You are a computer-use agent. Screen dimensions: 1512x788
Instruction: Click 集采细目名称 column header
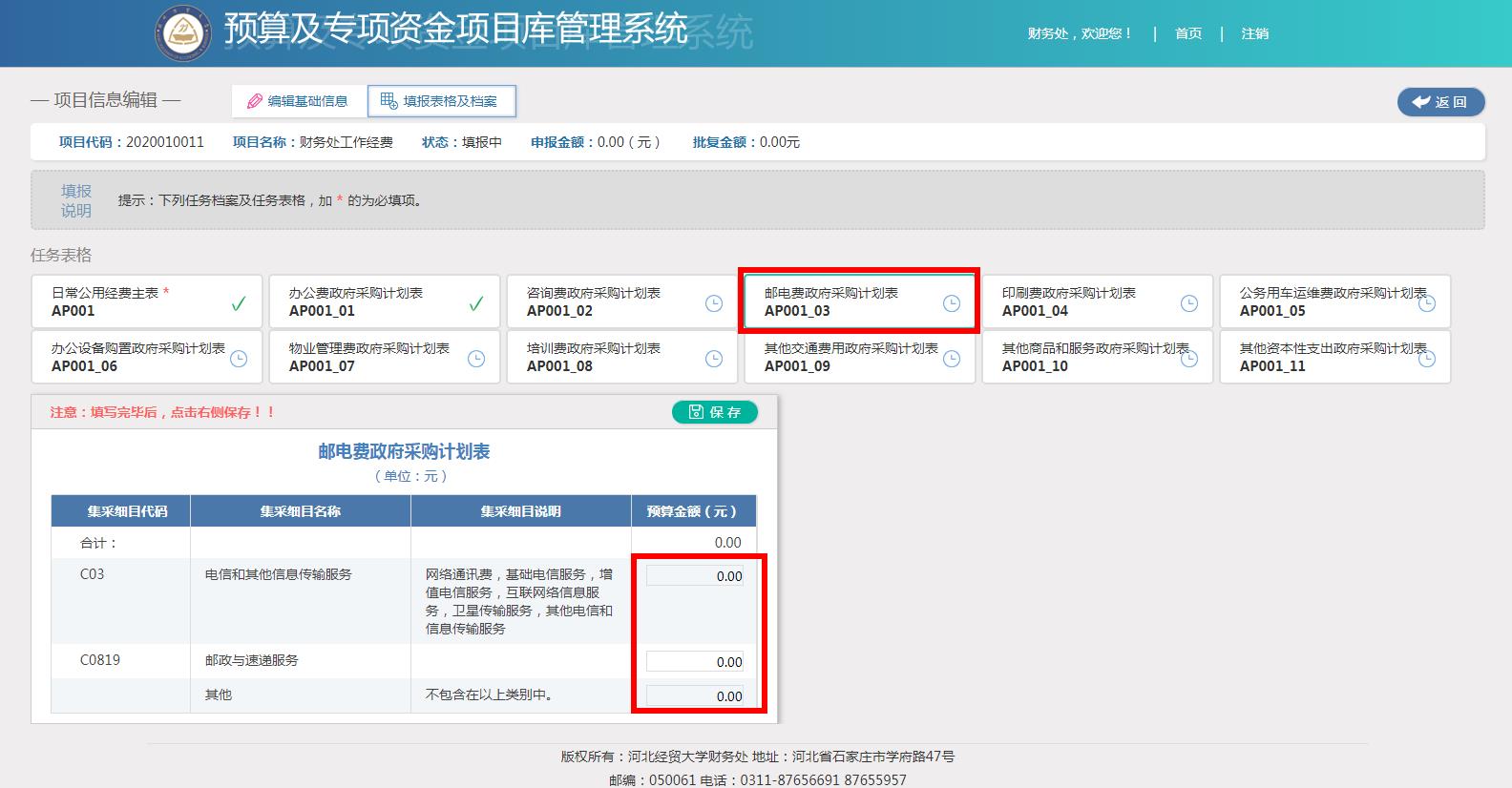click(x=301, y=511)
